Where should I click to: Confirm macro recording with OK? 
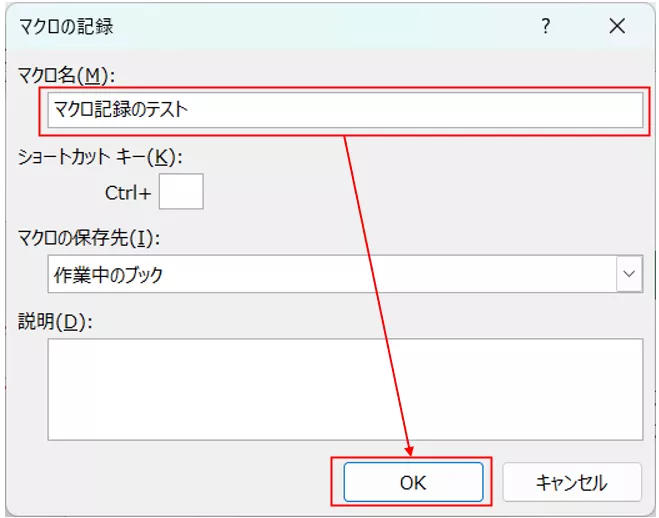pos(413,483)
